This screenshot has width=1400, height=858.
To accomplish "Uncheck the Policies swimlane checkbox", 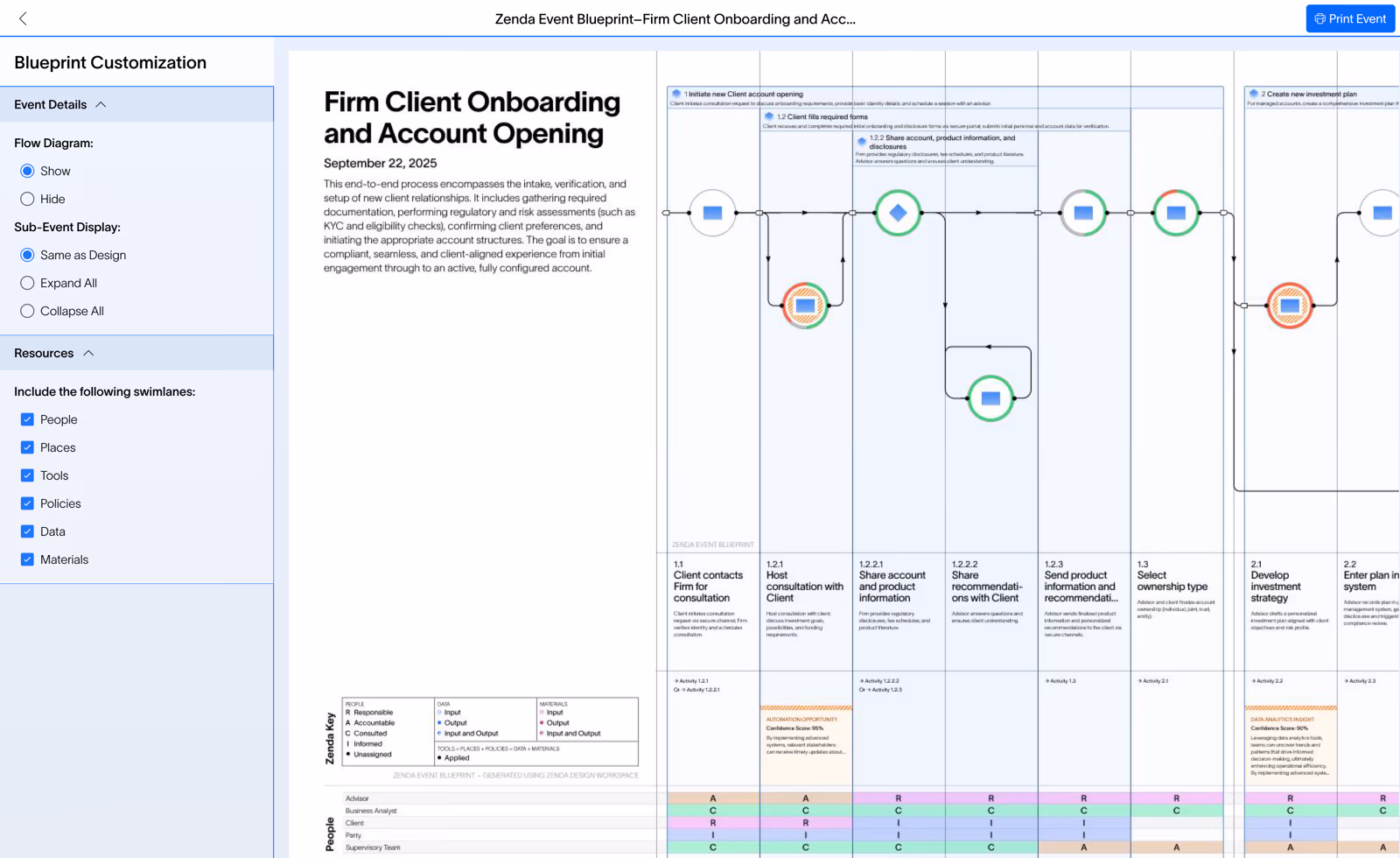I will (27, 503).
